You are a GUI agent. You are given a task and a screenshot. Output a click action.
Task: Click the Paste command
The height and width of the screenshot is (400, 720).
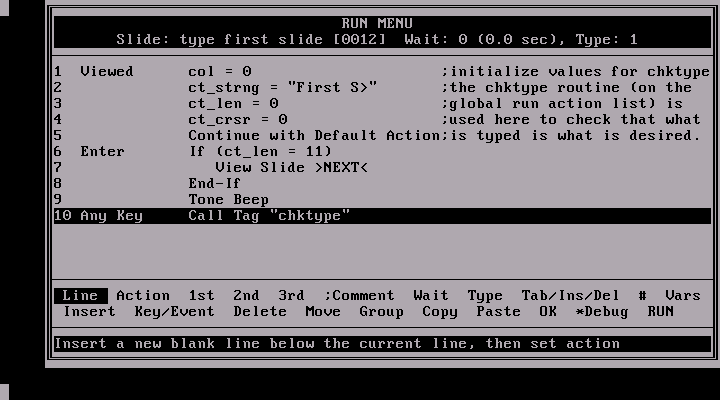pos(498,311)
